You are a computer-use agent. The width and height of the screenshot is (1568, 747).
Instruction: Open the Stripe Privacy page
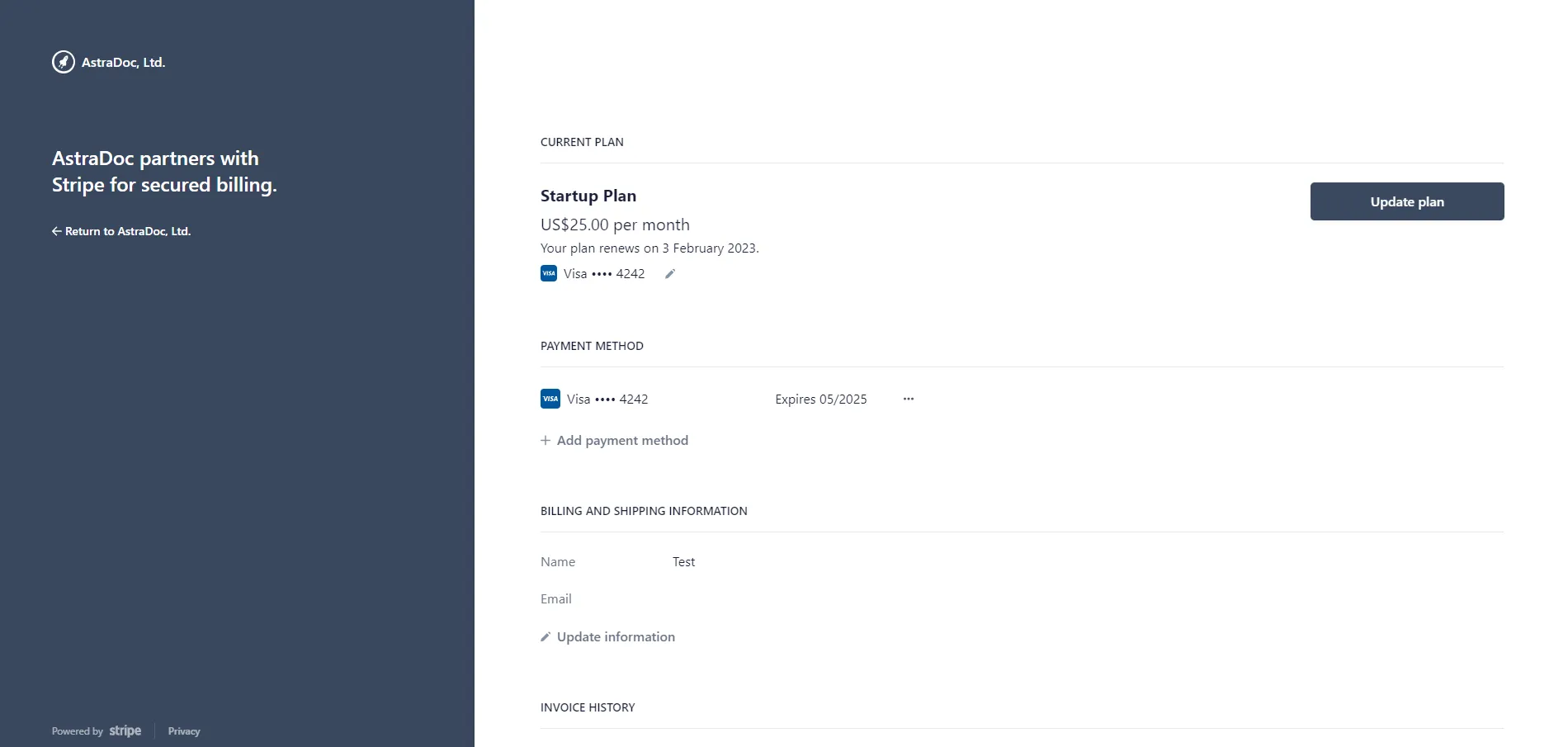(183, 731)
